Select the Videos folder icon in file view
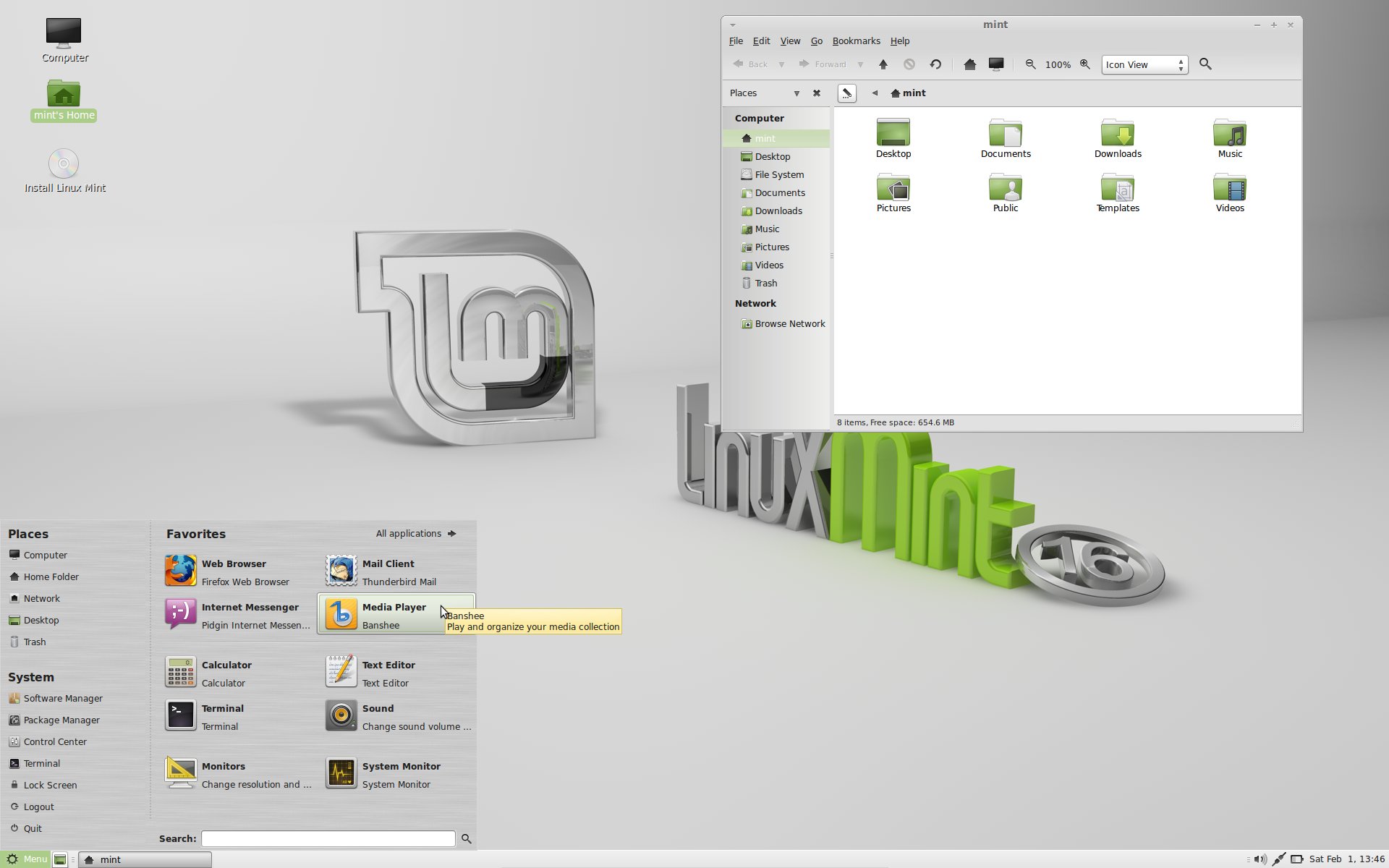The image size is (1389, 868). coord(1230,192)
